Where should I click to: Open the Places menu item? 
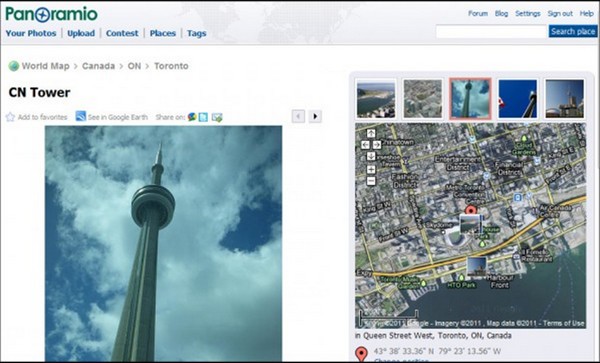[163, 33]
